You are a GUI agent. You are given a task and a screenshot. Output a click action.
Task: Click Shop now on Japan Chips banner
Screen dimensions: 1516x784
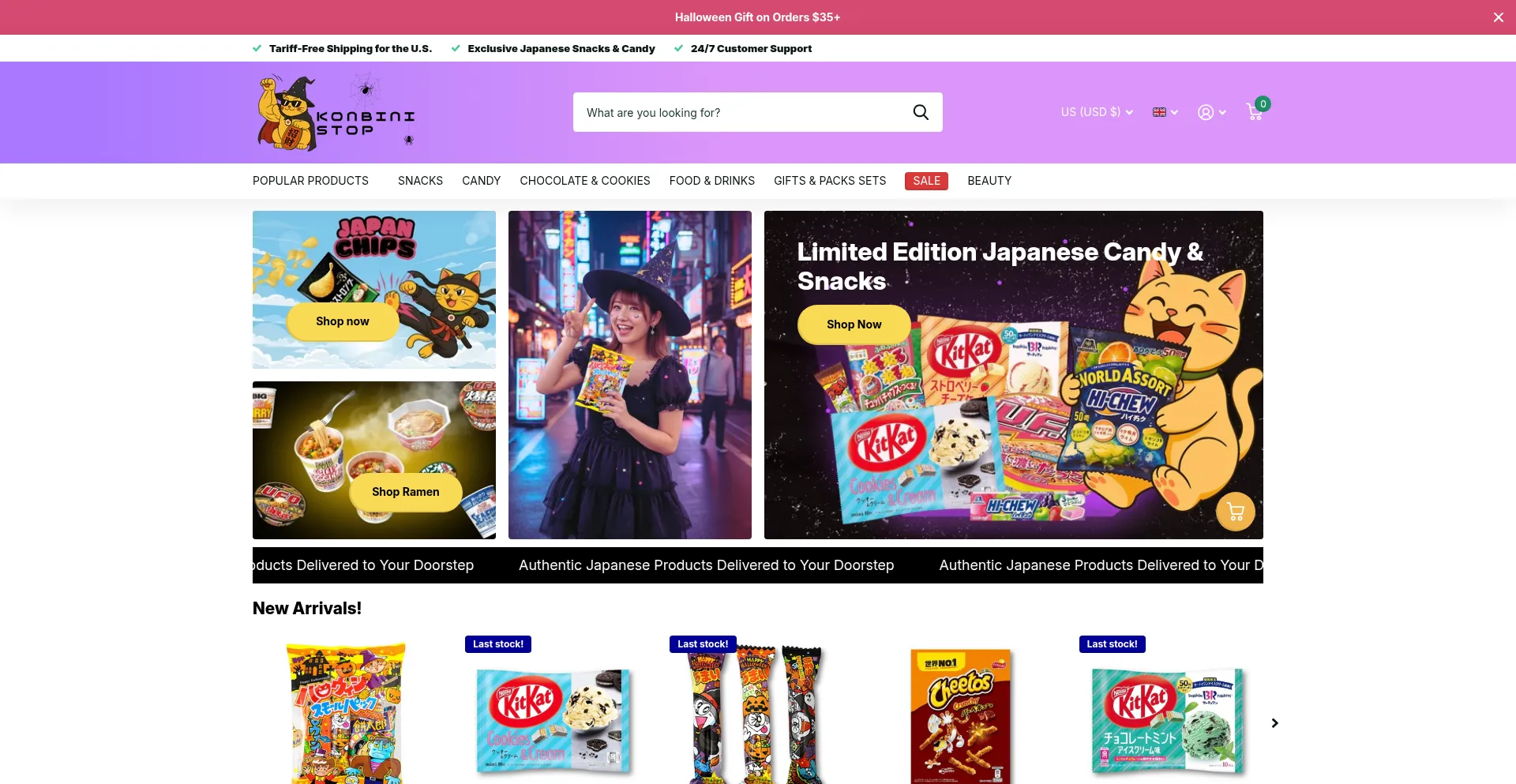tap(342, 321)
